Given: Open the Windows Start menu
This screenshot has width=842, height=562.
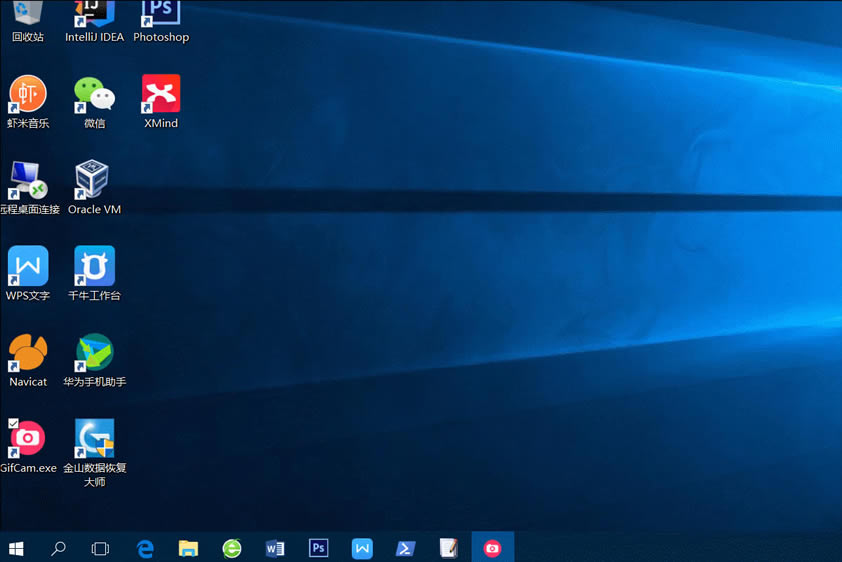Looking at the screenshot, I should (16, 548).
